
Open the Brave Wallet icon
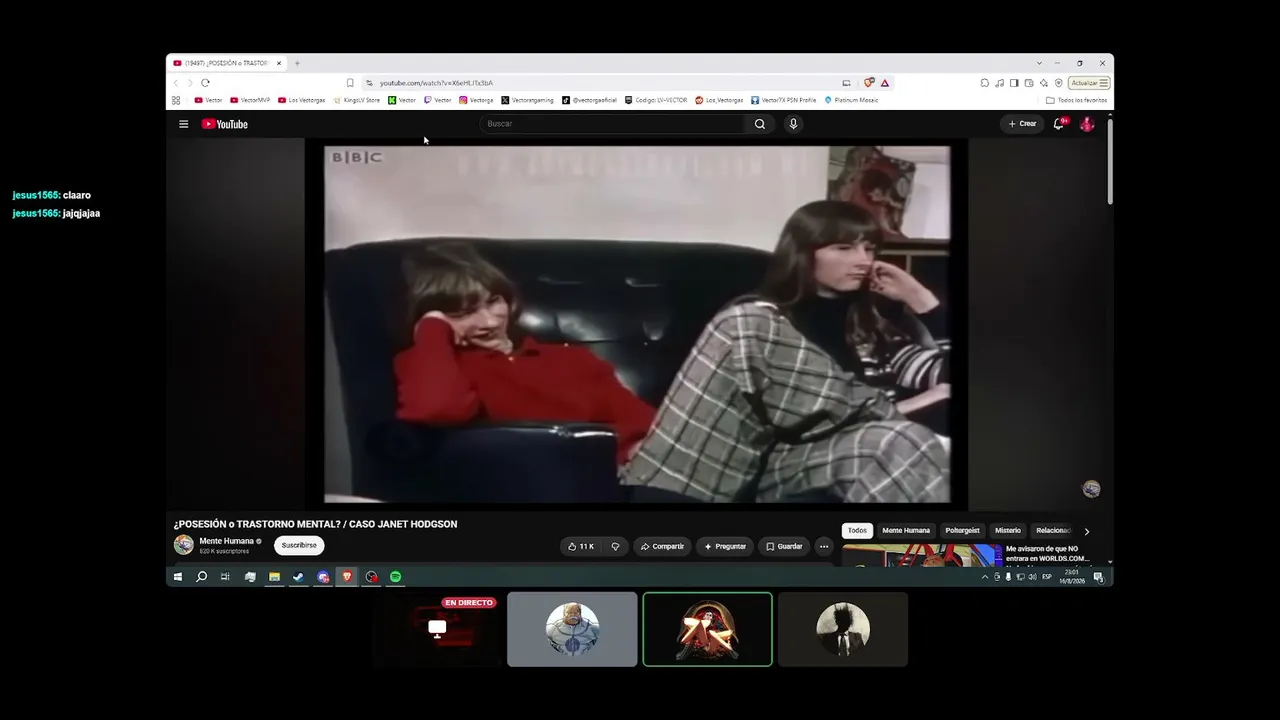tap(1029, 83)
